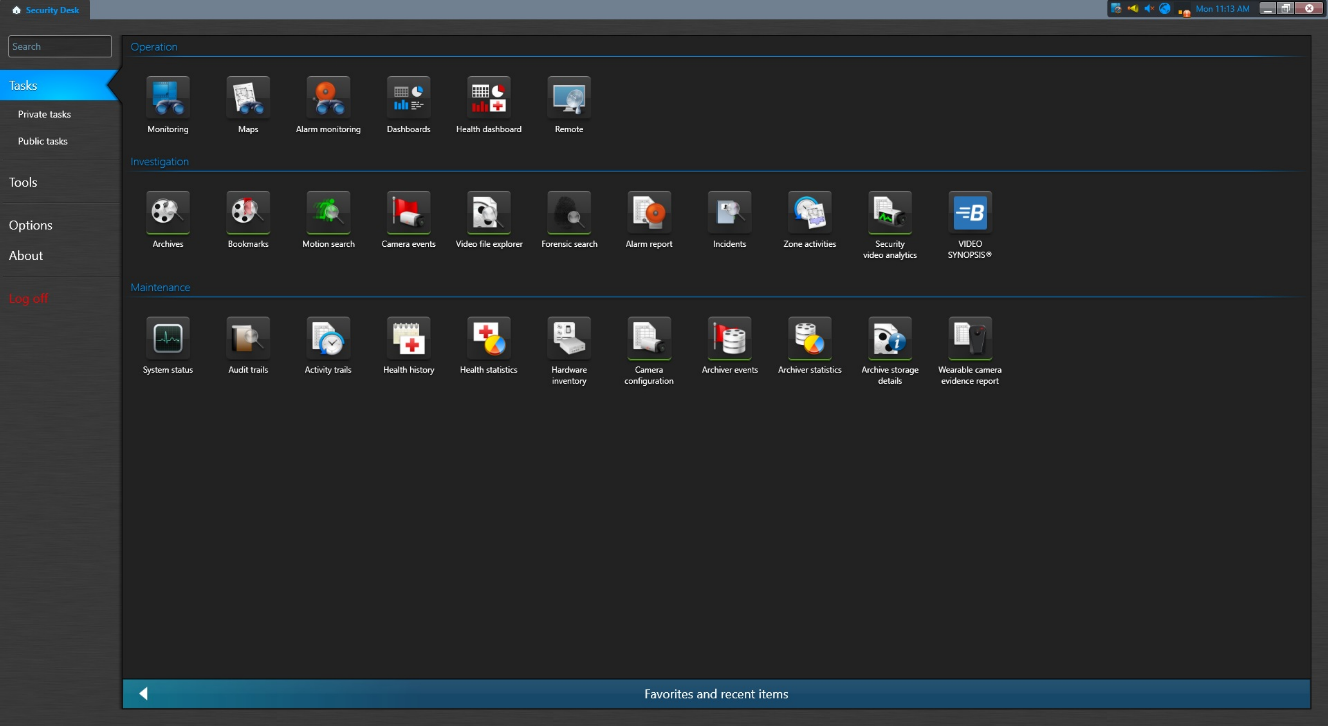Open Health history

tap(408, 346)
